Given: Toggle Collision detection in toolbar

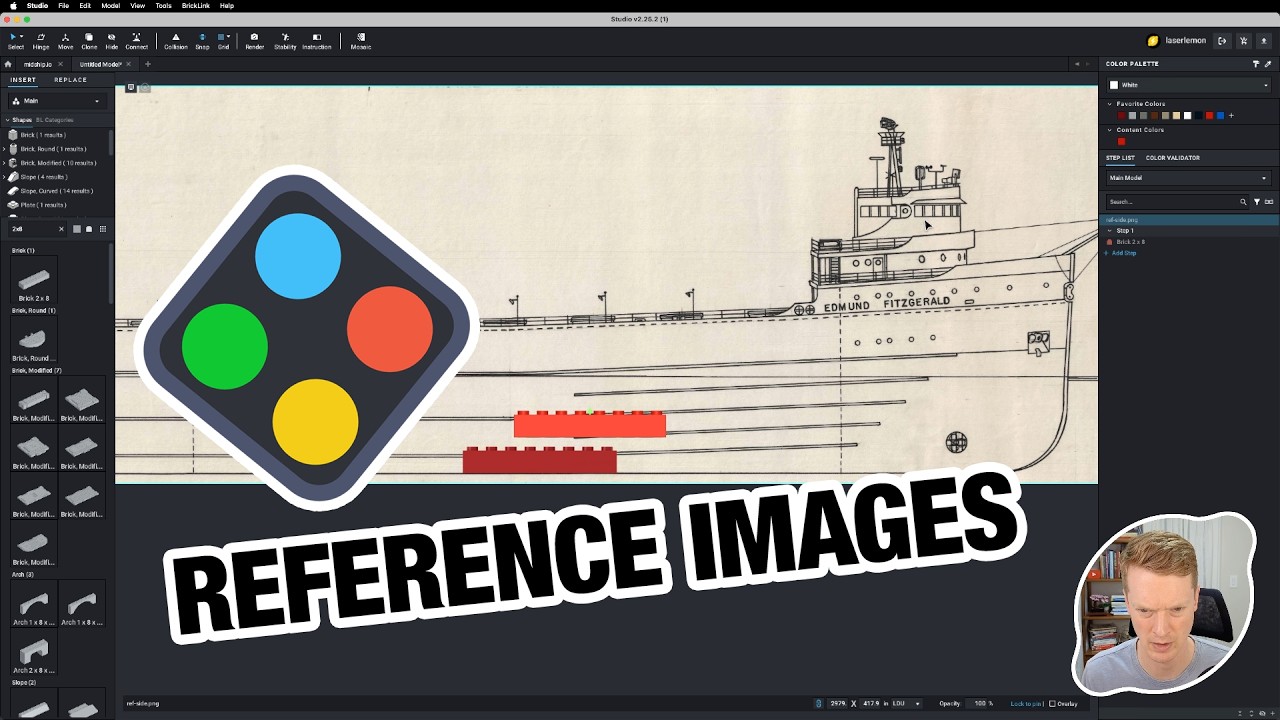Looking at the screenshot, I should point(176,41).
